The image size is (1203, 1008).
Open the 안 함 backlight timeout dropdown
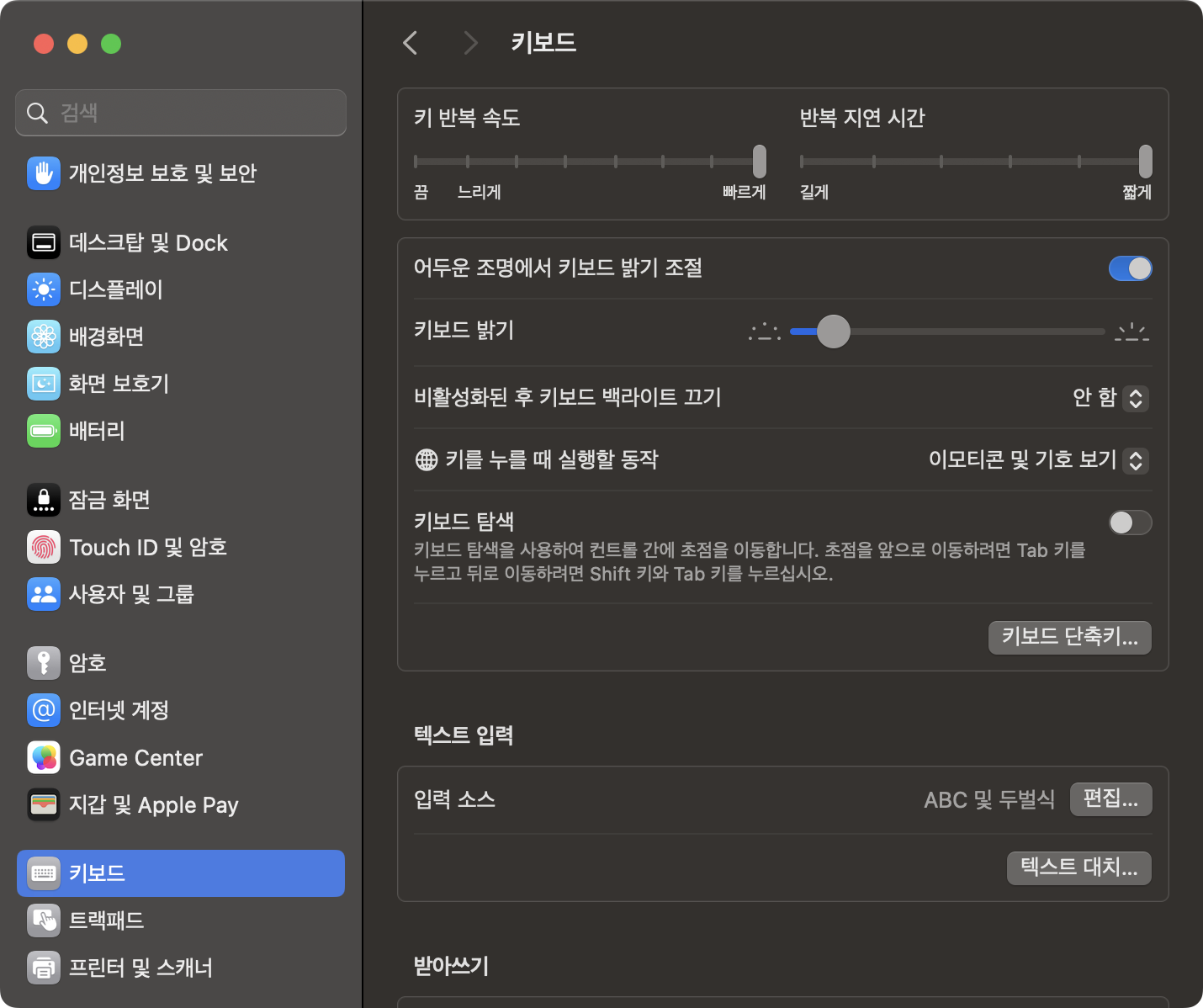[1110, 397]
